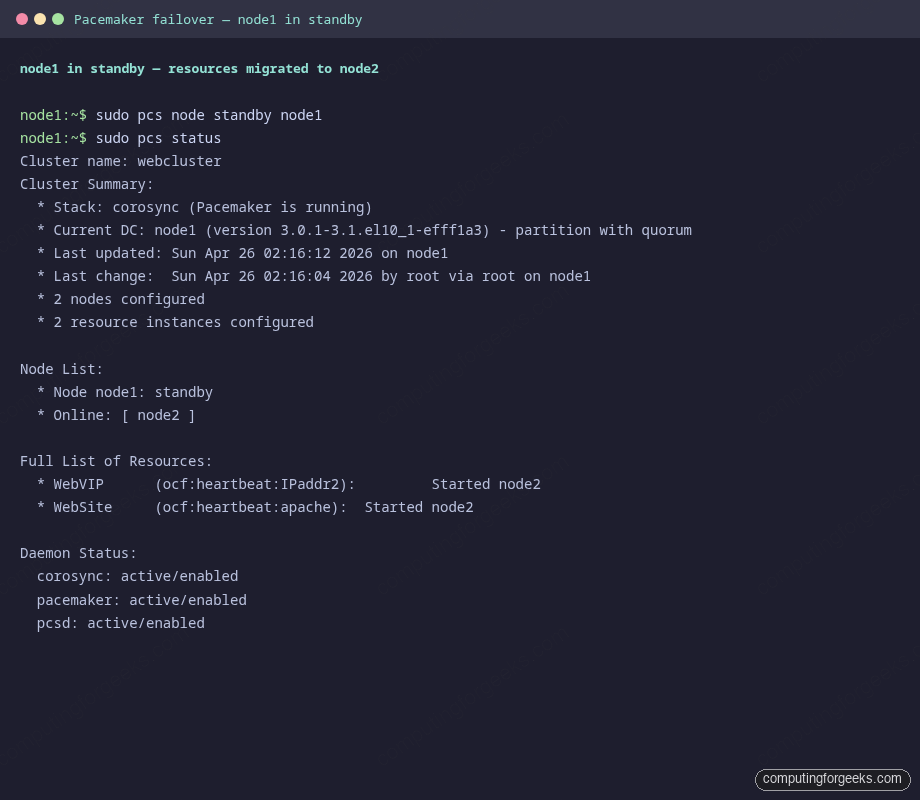Click the pacemaker active/enabled daemon entry
Screen dimensions: 920x800
click(141, 600)
